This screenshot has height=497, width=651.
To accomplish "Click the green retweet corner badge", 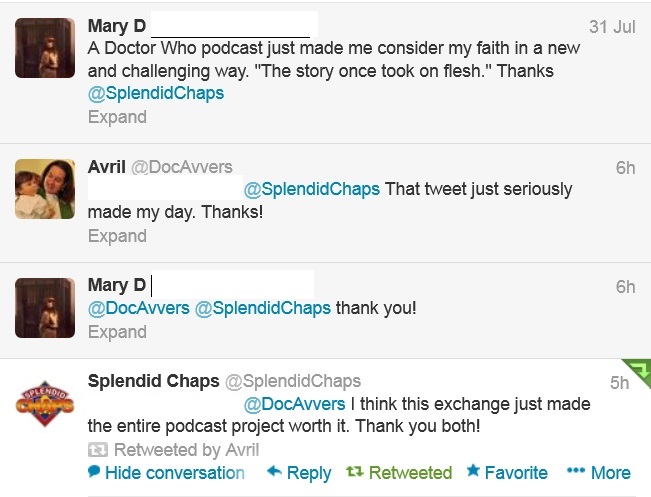I will coord(637,372).
